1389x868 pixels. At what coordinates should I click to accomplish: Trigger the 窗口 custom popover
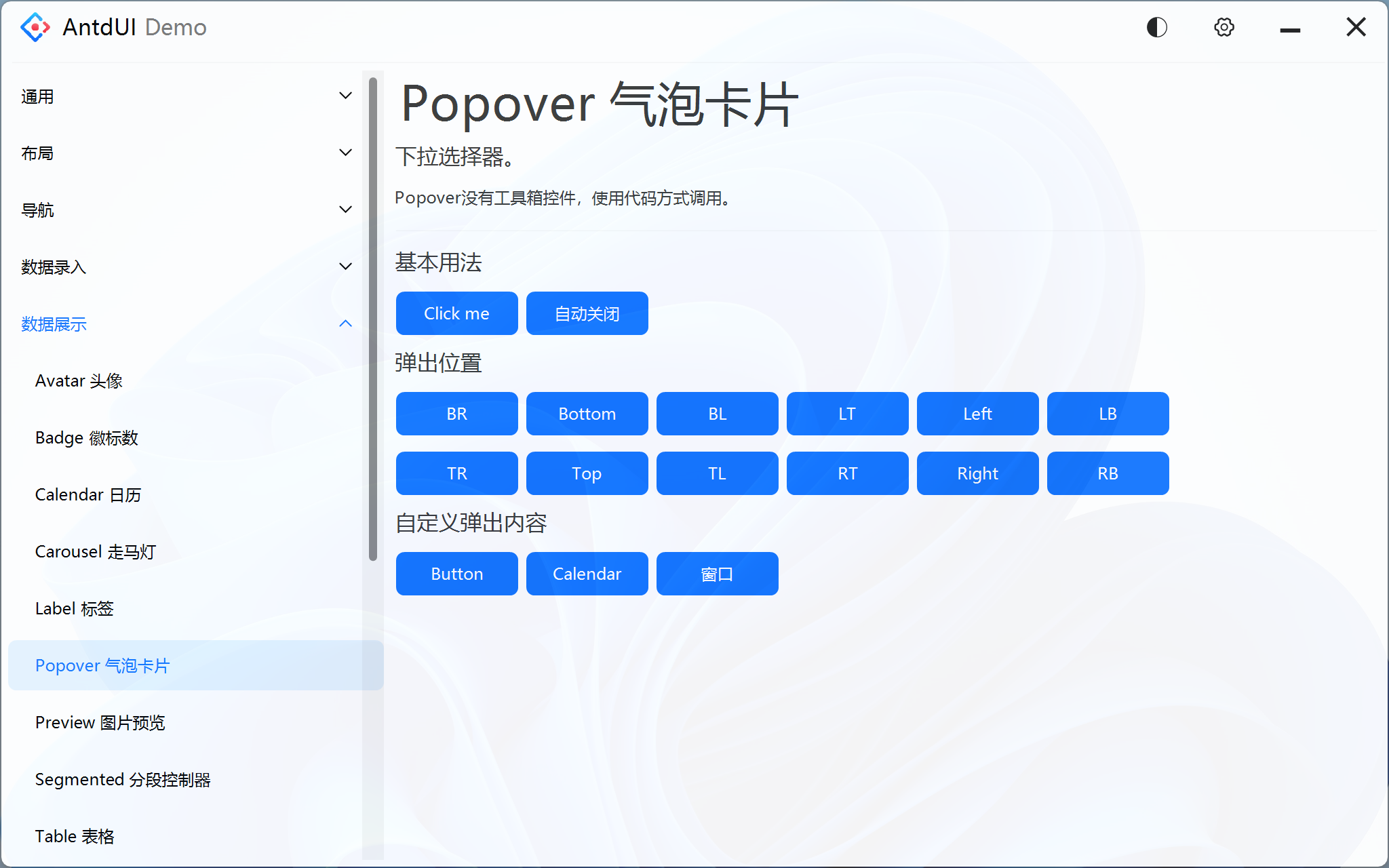pyautogui.click(x=717, y=573)
